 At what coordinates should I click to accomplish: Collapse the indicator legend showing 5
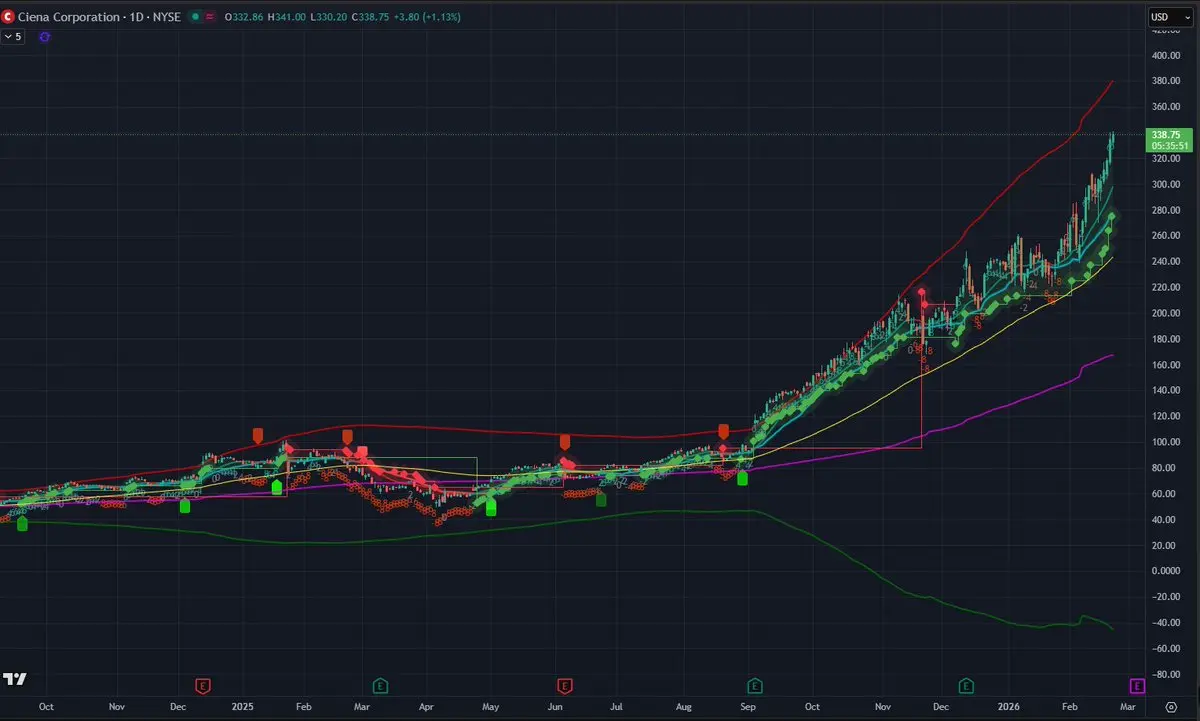pos(12,36)
